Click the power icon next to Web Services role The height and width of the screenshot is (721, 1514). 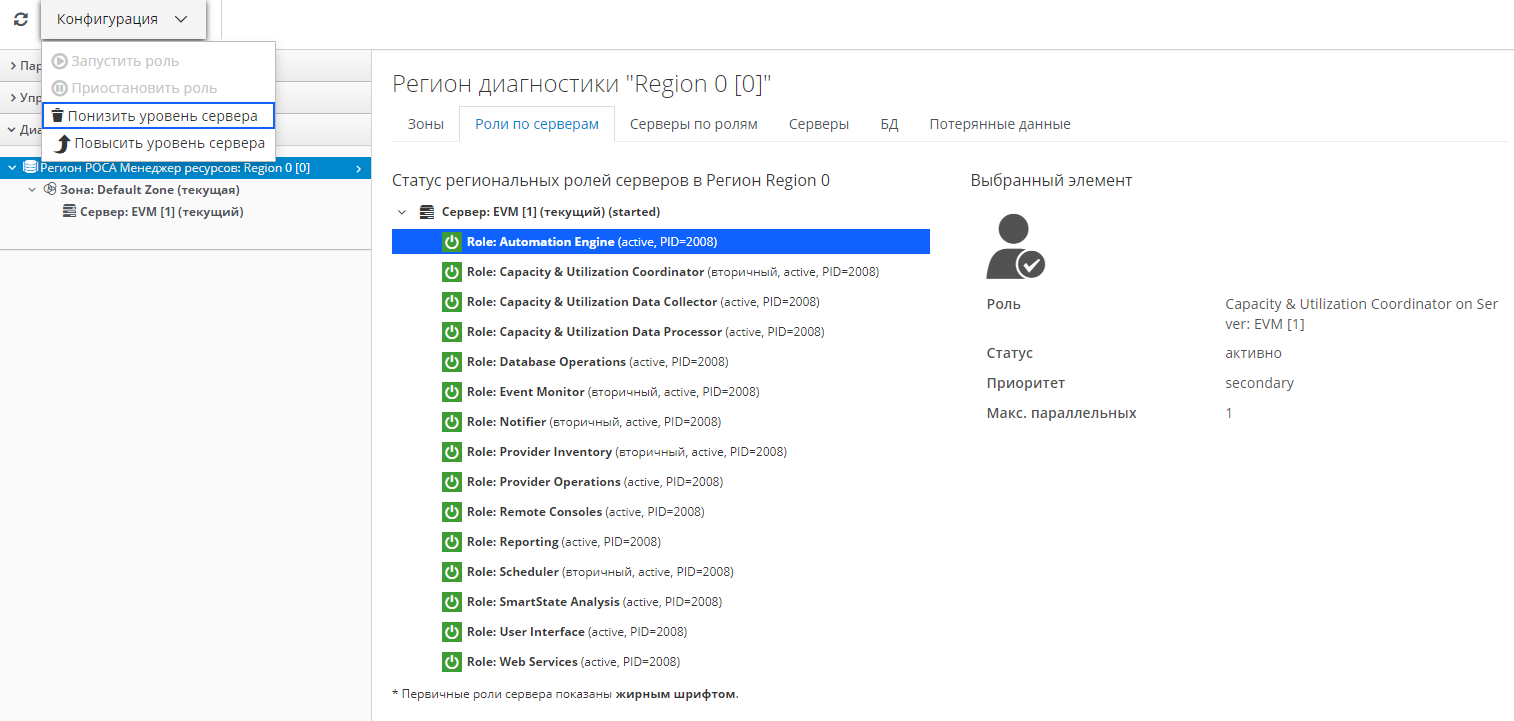tap(452, 662)
